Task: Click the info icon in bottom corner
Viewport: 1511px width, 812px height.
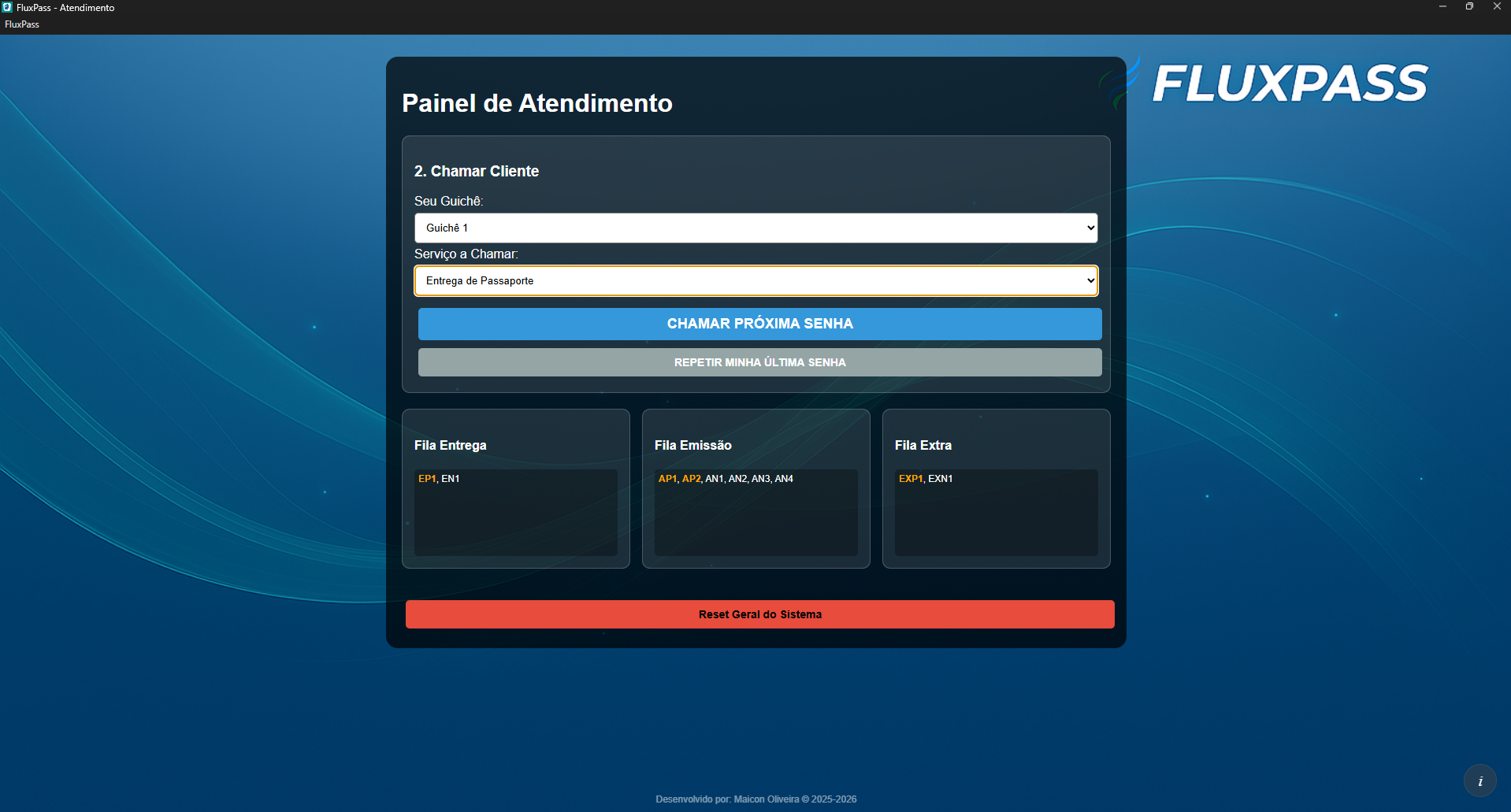Action: click(1479, 781)
